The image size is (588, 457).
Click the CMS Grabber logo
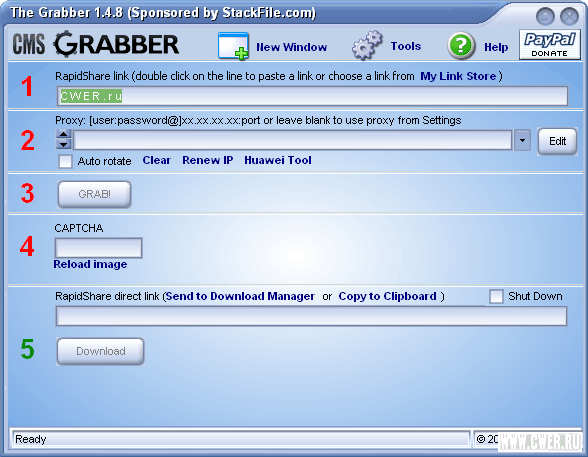point(96,44)
